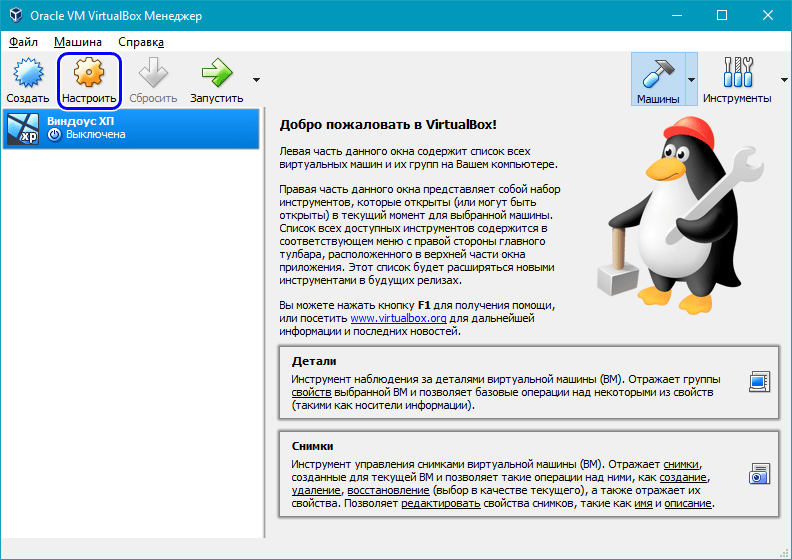
Task: Open the Справка menu
Action: point(141,42)
